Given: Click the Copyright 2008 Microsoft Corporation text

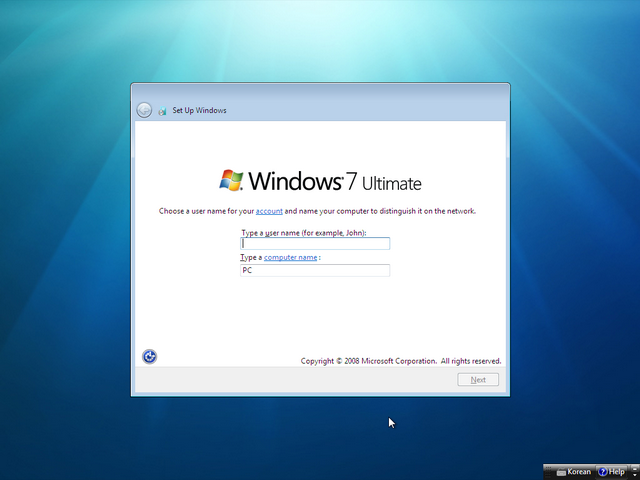Looking at the screenshot, I should [401, 361].
